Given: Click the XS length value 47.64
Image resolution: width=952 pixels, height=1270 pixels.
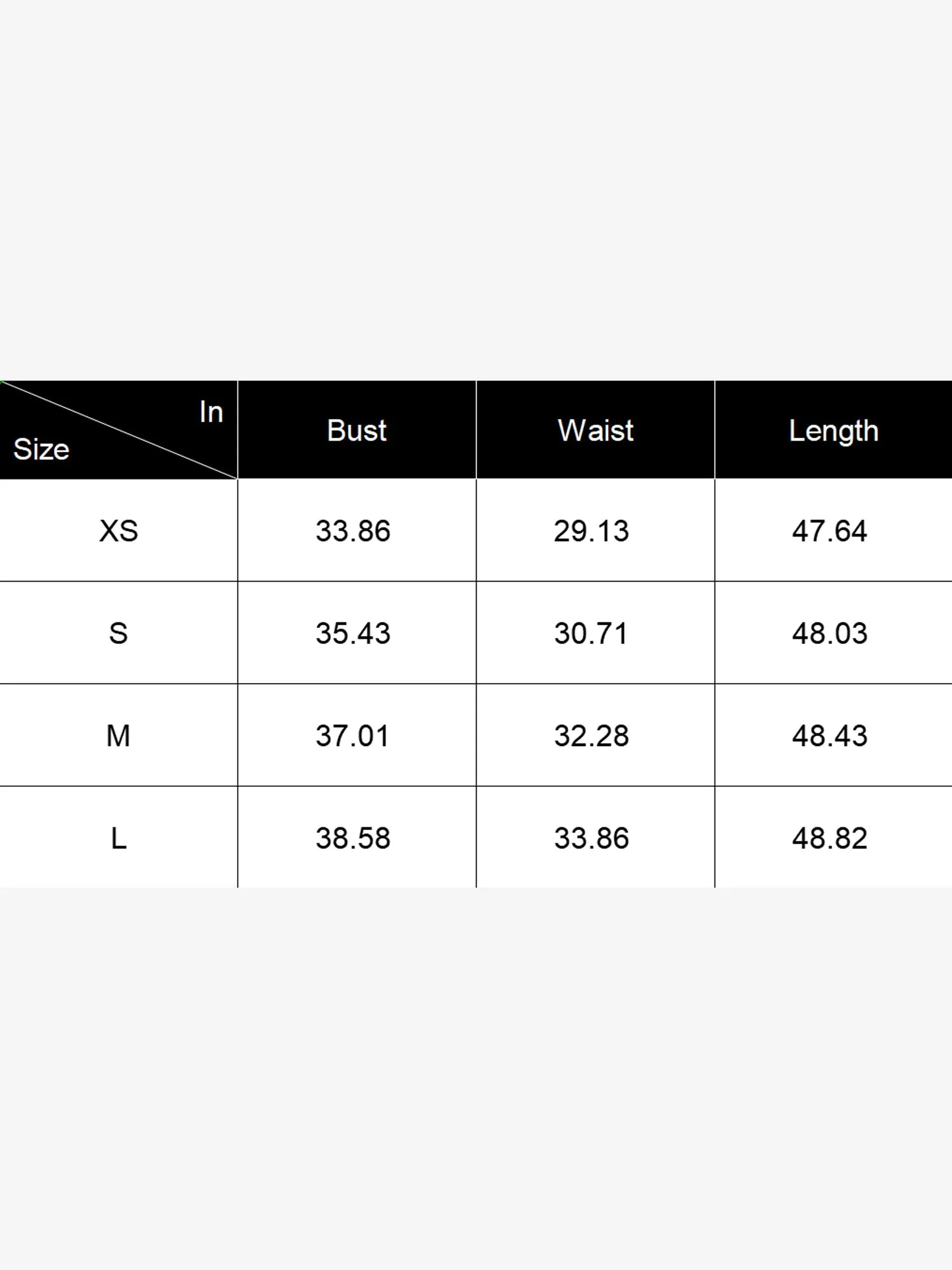Looking at the screenshot, I should [830, 531].
